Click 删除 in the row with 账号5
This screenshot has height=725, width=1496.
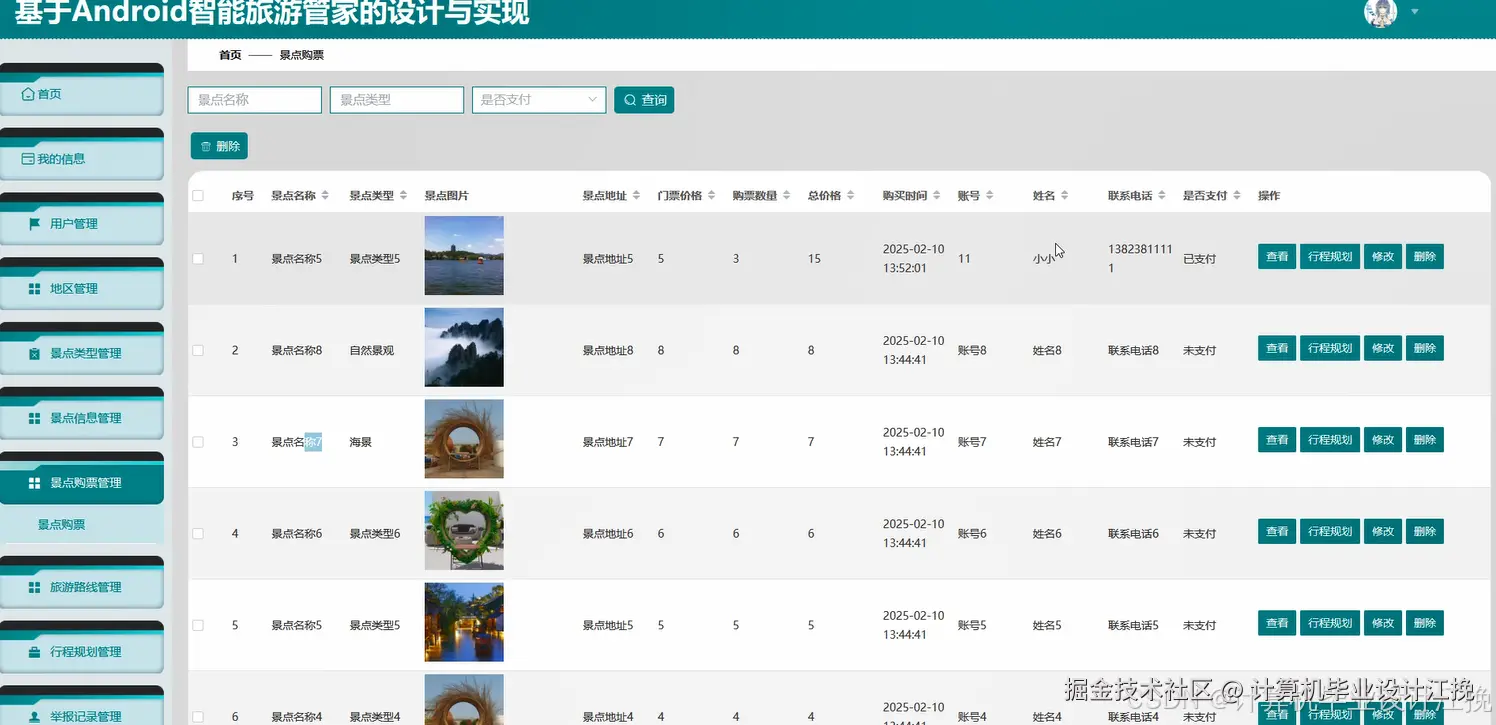[1425, 623]
